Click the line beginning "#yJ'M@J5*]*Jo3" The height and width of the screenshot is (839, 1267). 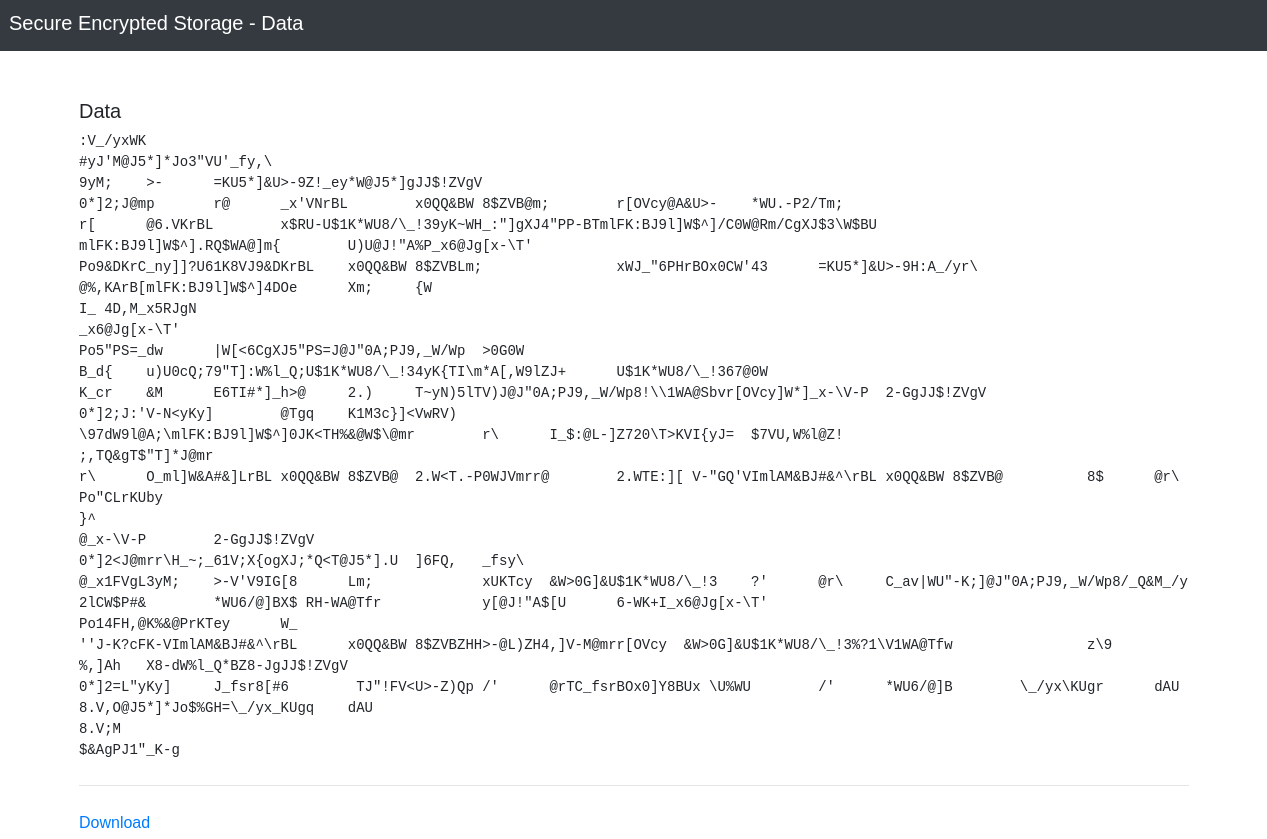[x=176, y=162]
